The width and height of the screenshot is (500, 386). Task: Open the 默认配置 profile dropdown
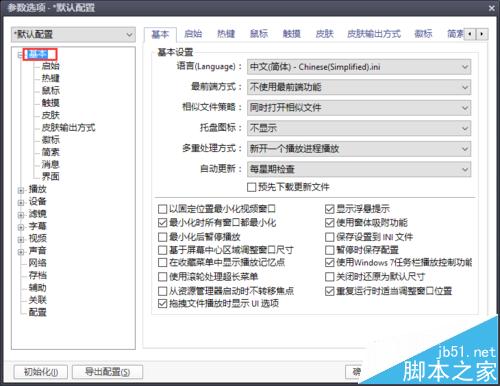73,35
